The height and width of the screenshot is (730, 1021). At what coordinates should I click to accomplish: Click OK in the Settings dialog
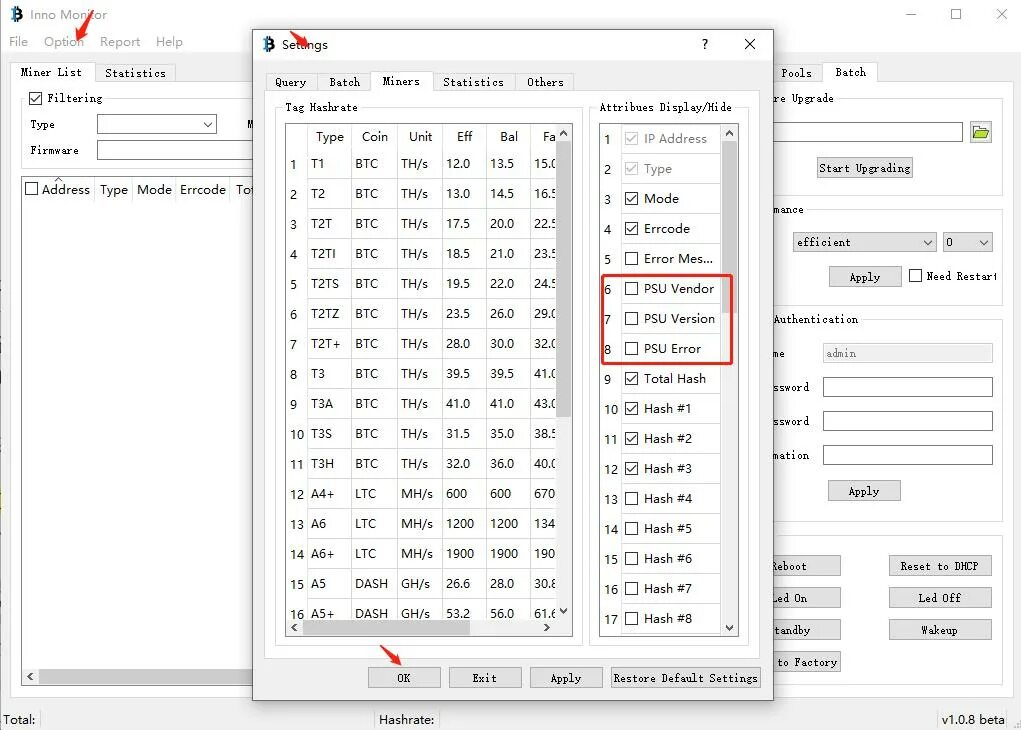tap(404, 678)
